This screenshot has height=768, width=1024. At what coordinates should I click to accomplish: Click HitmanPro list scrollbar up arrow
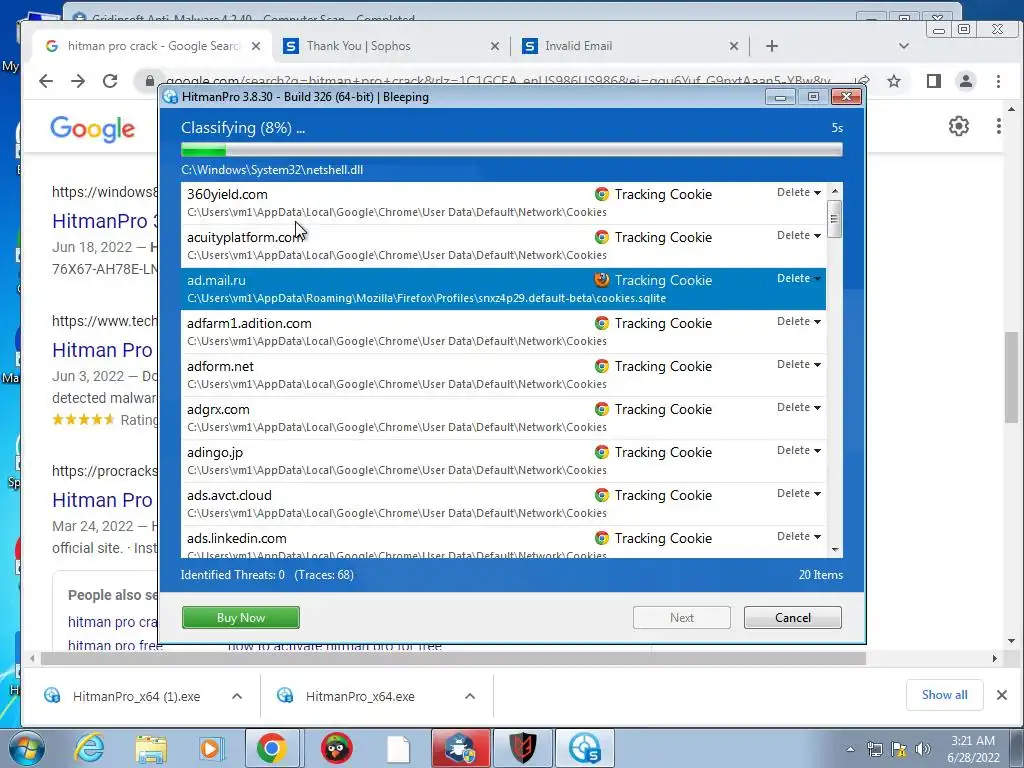pyautogui.click(x=835, y=191)
